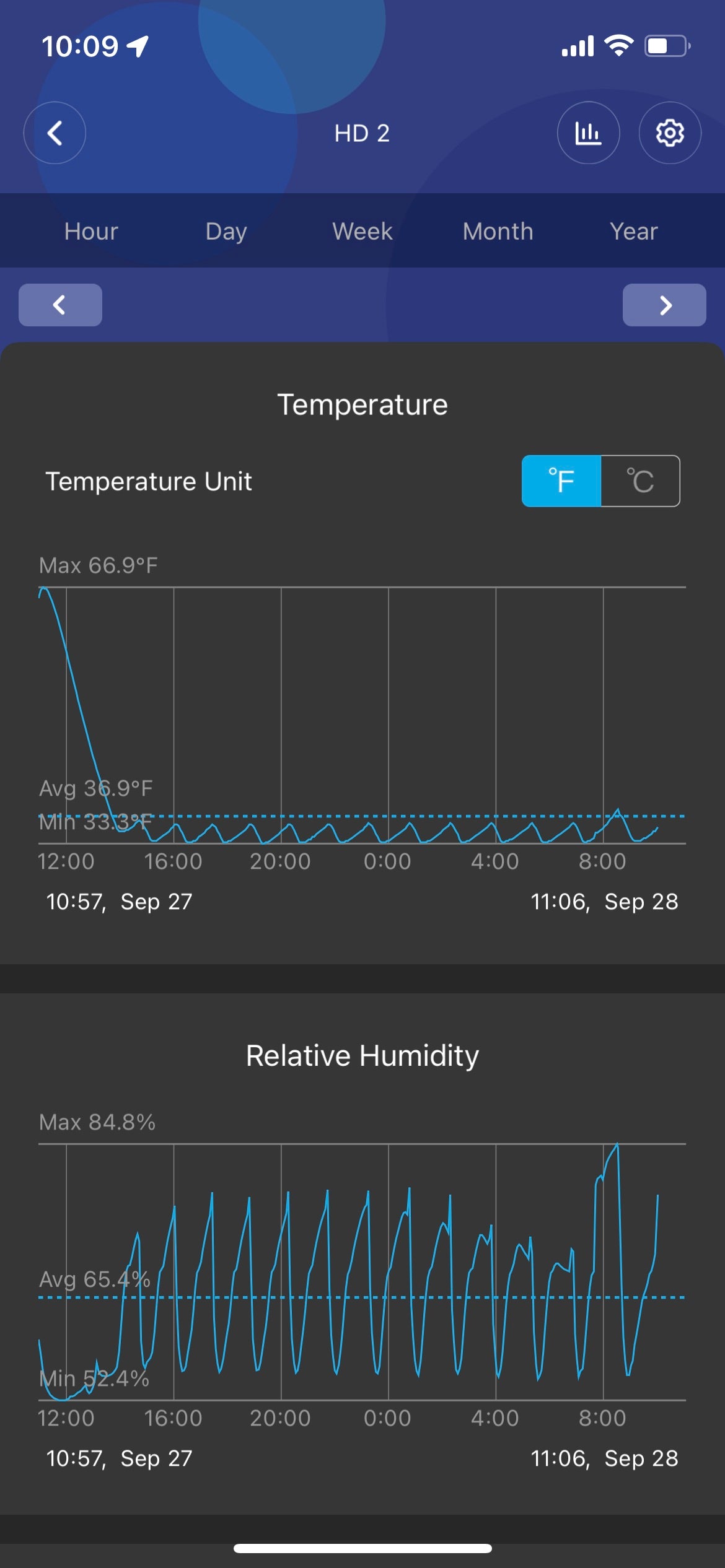The image size is (725, 1568).
Task: Tap the Relative Humidity heading
Action: pyautogui.click(x=362, y=1055)
